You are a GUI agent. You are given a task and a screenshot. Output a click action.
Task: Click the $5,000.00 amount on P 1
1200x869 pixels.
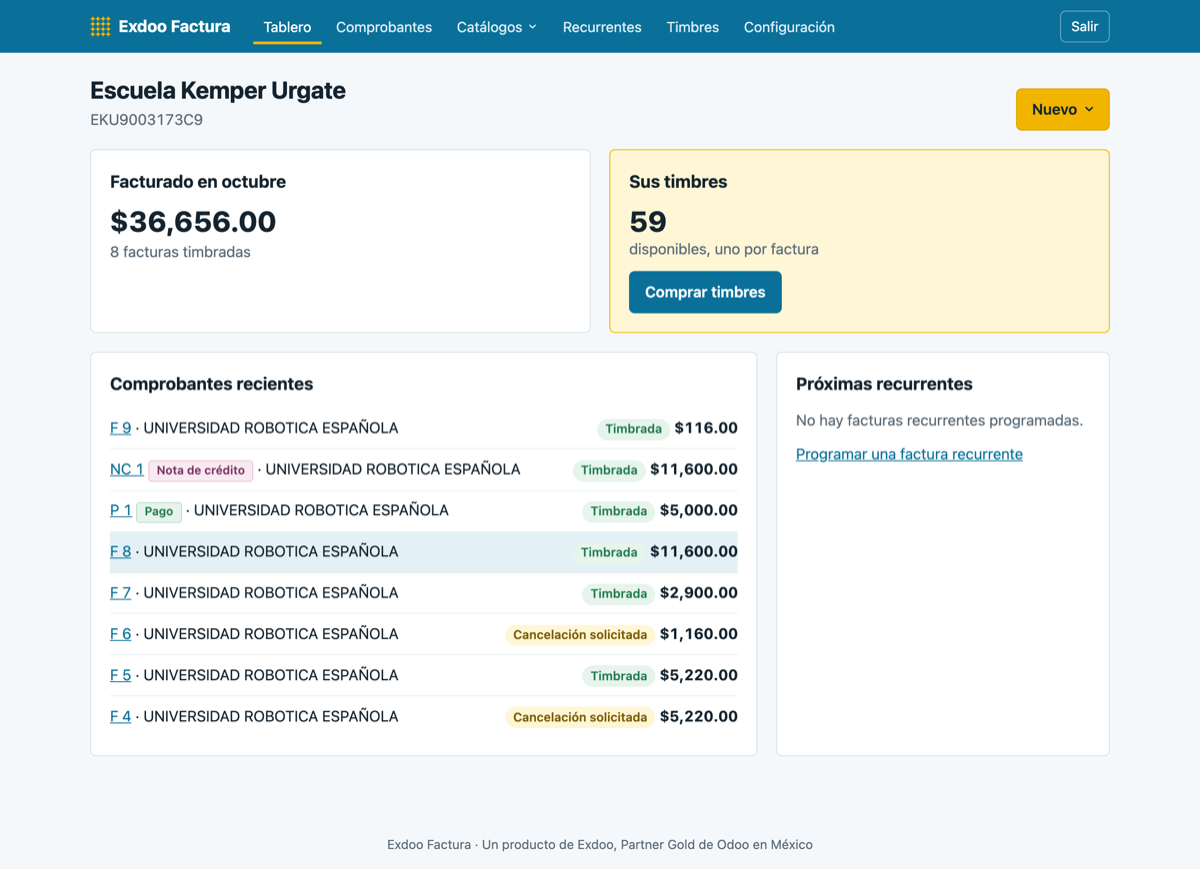click(x=699, y=510)
